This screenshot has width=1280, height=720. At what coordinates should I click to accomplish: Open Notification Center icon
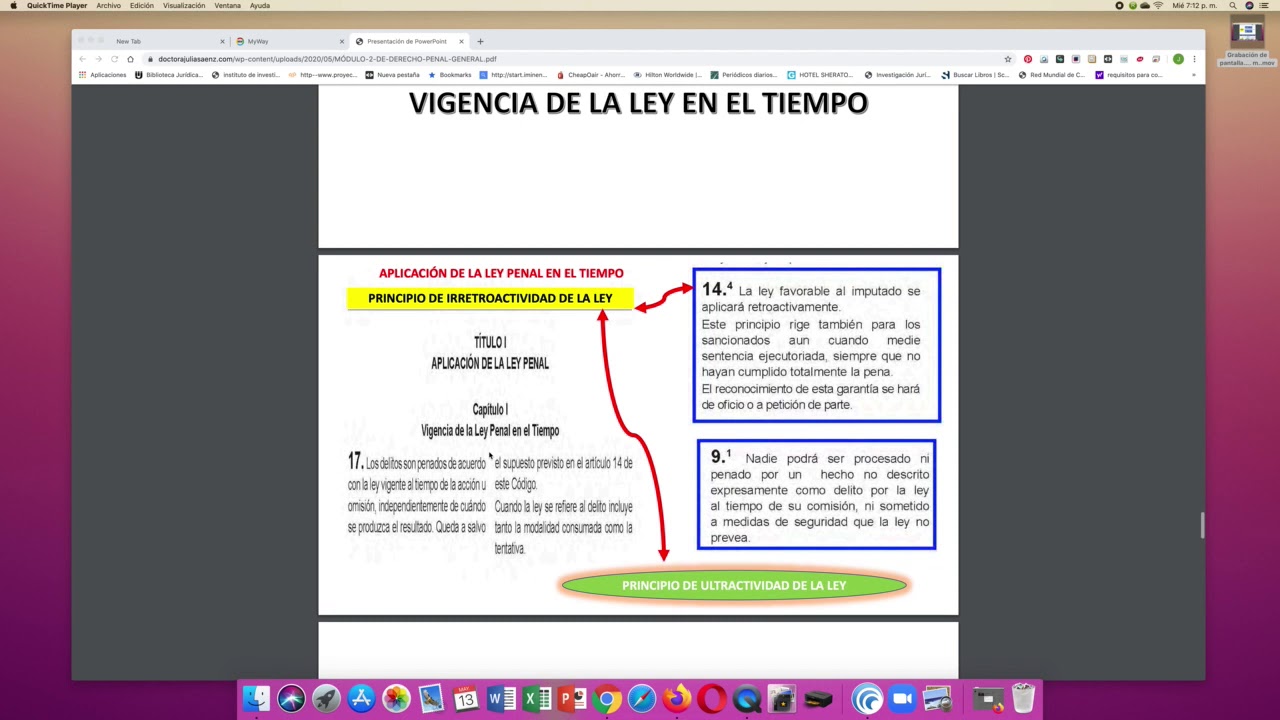[x=1266, y=6]
